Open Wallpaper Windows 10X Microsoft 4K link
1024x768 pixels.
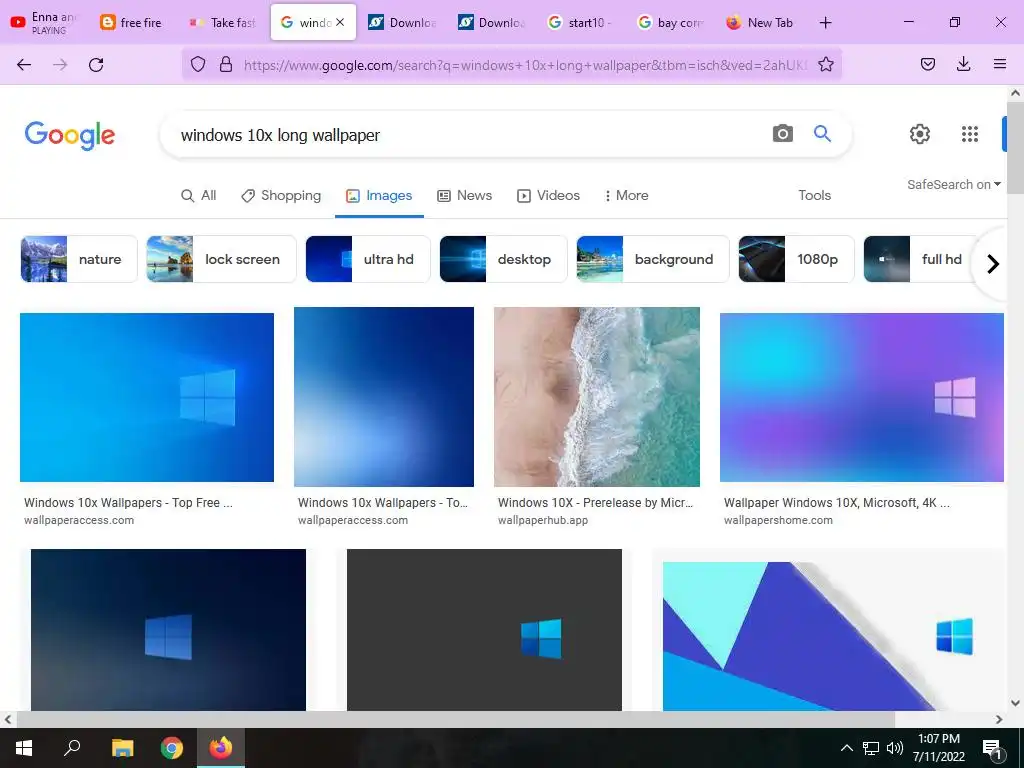click(x=837, y=511)
